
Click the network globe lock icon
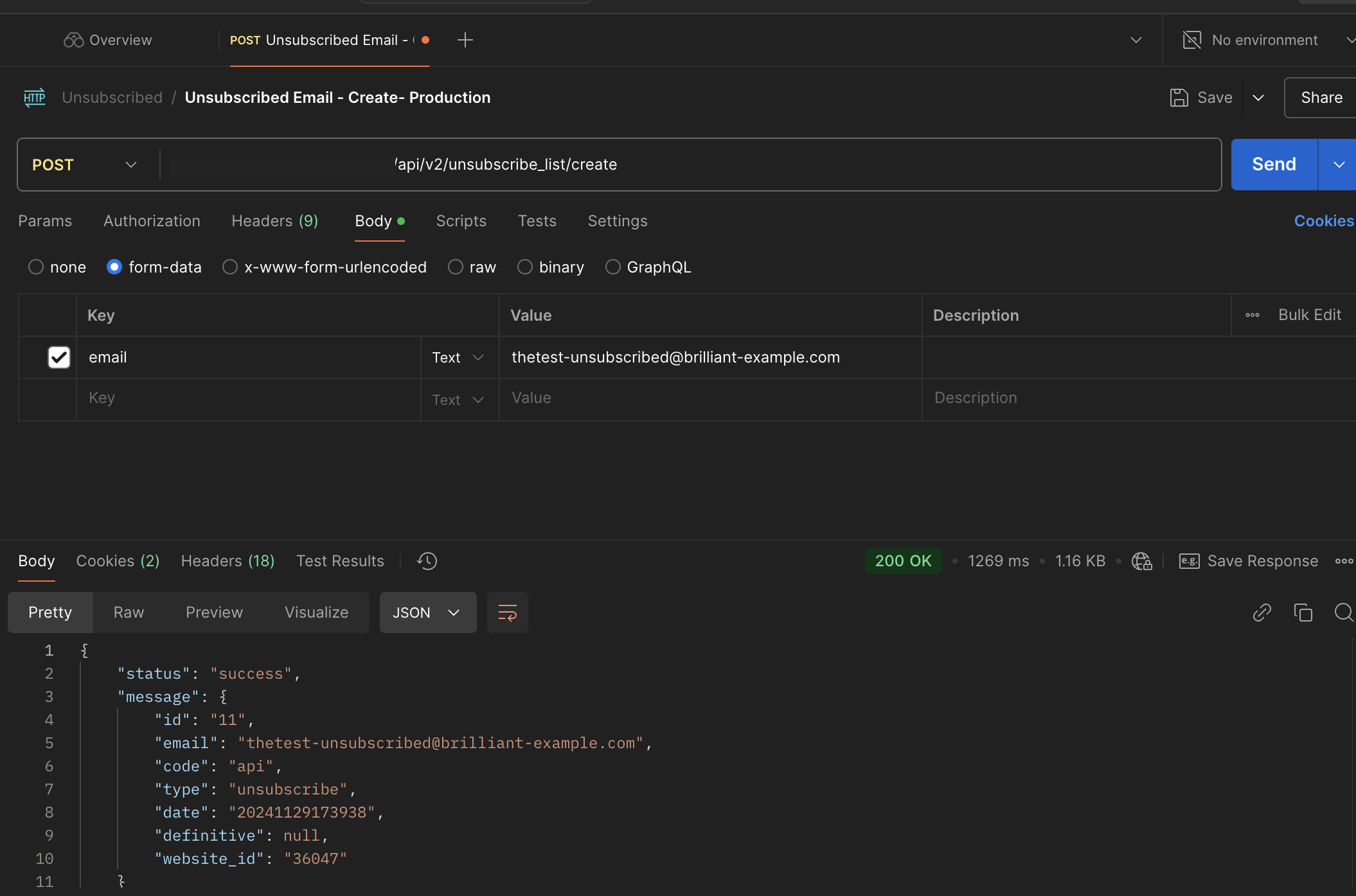(1141, 561)
